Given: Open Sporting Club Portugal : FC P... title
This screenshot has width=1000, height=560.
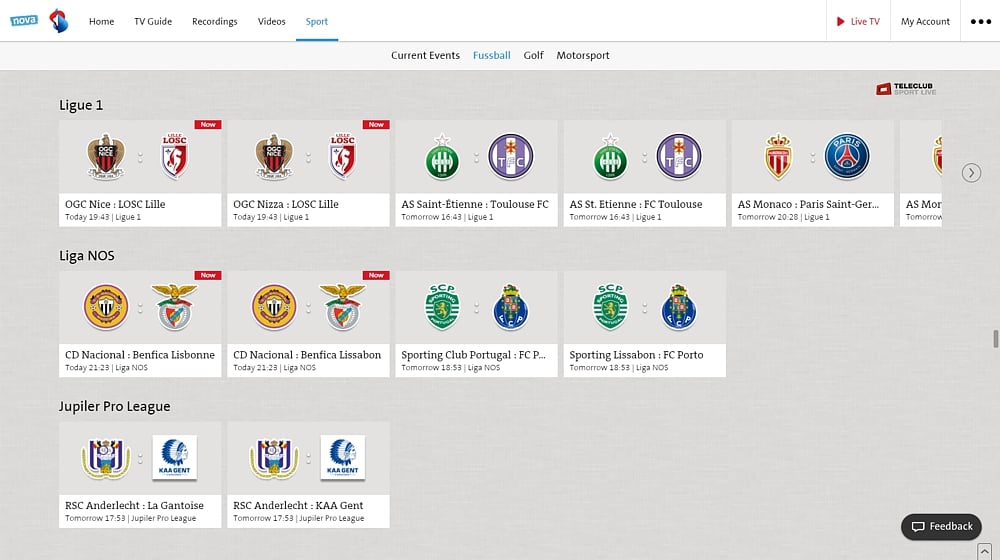Looking at the screenshot, I should pos(473,355).
